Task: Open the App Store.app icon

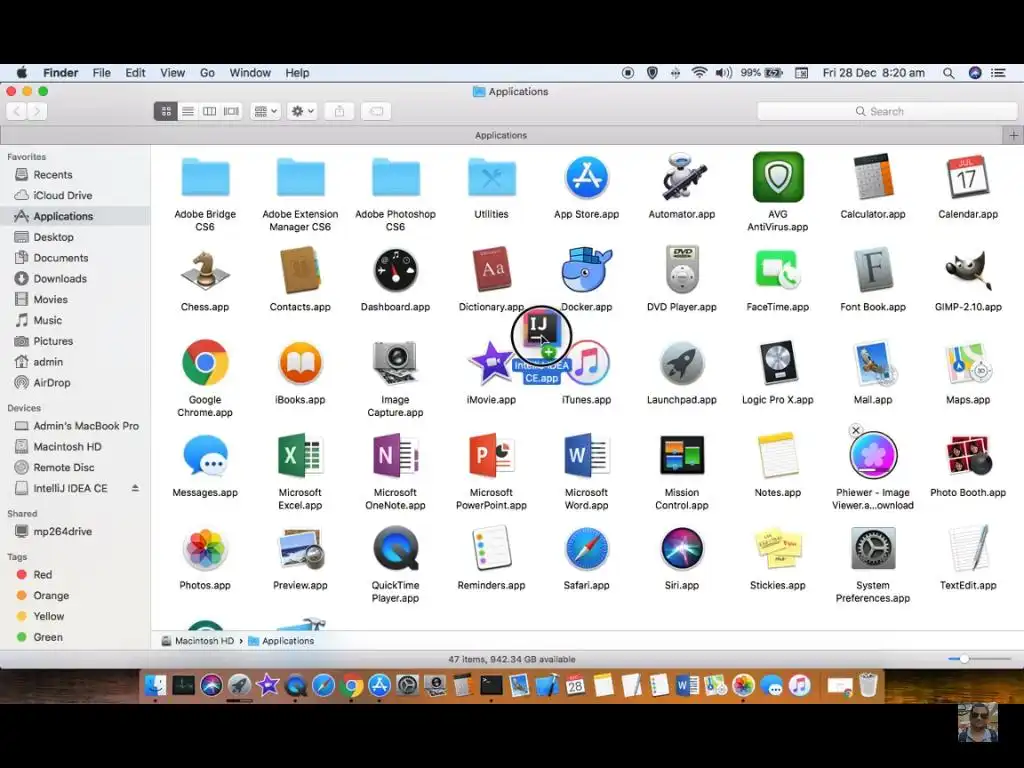Action: pyautogui.click(x=586, y=178)
